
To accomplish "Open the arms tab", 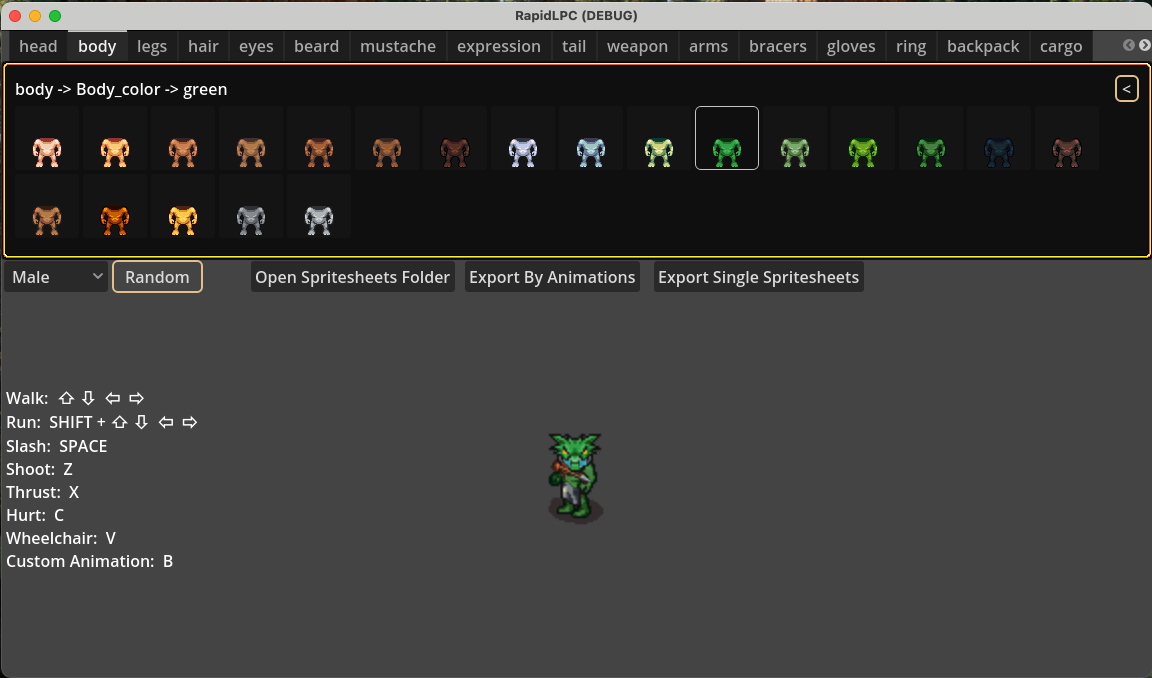I will [709, 46].
